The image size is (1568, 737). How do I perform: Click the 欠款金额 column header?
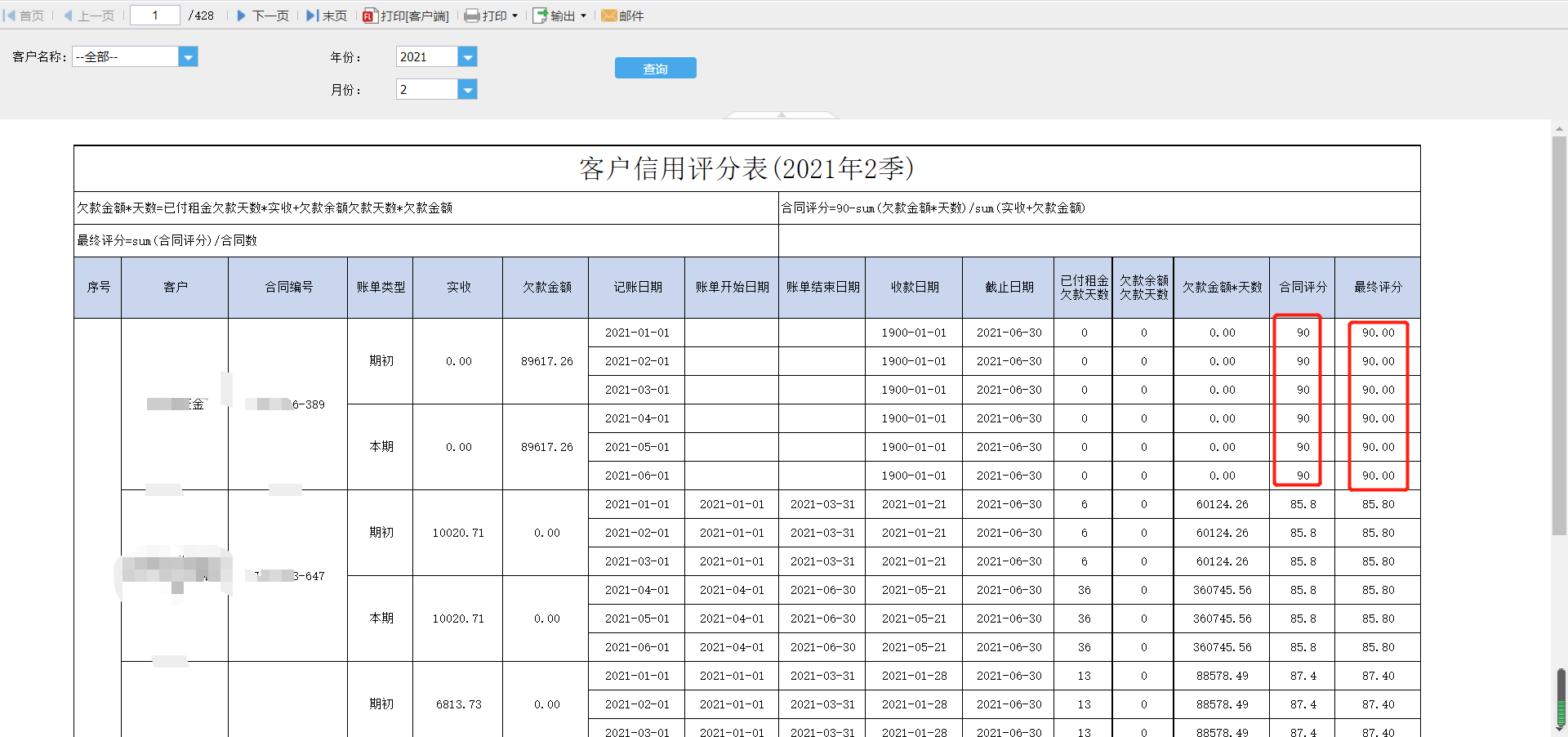[546, 288]
